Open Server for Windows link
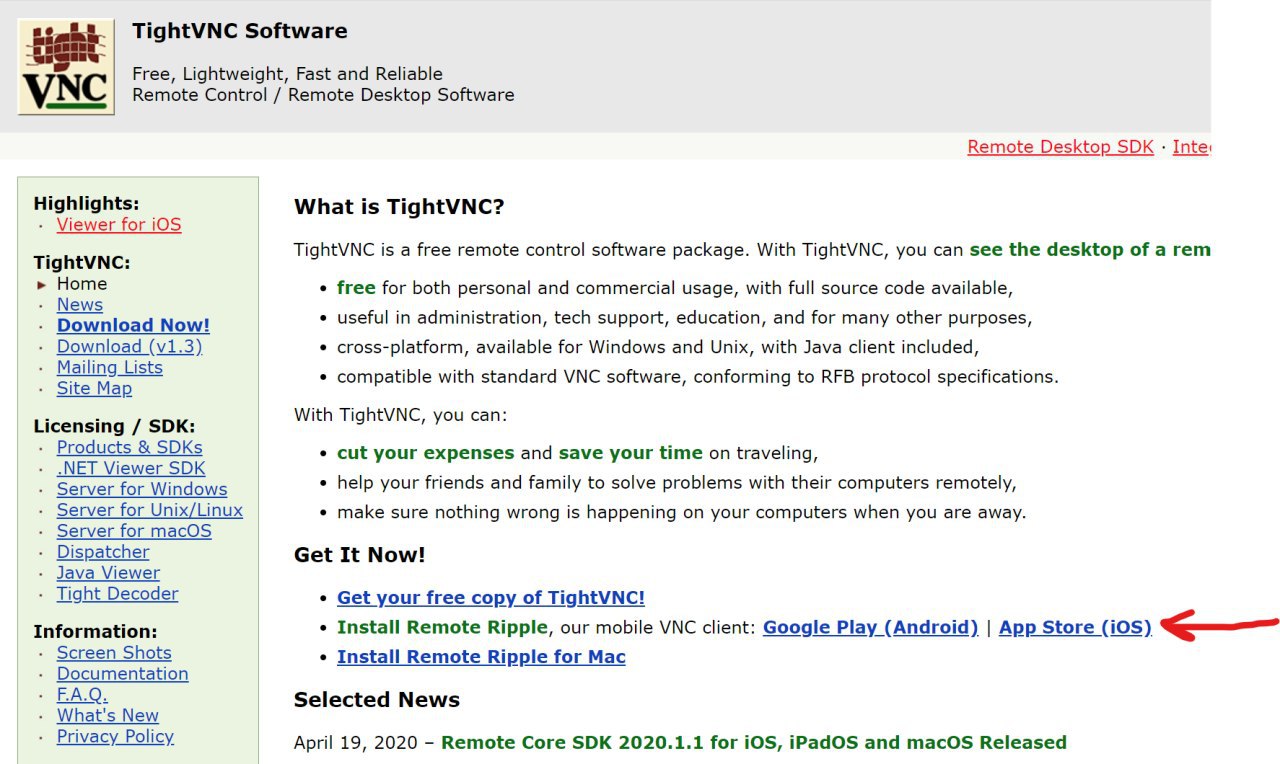1280x764 pixels. coord(142,490)
